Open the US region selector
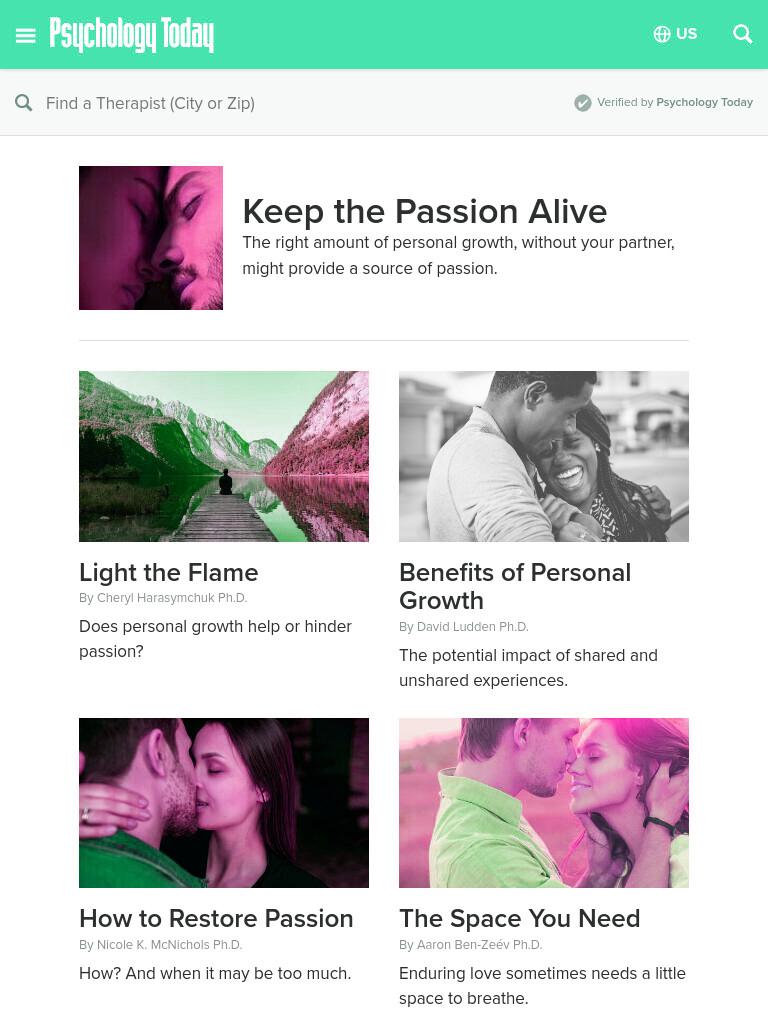The image size is (768, 1024). coord(675,34)
